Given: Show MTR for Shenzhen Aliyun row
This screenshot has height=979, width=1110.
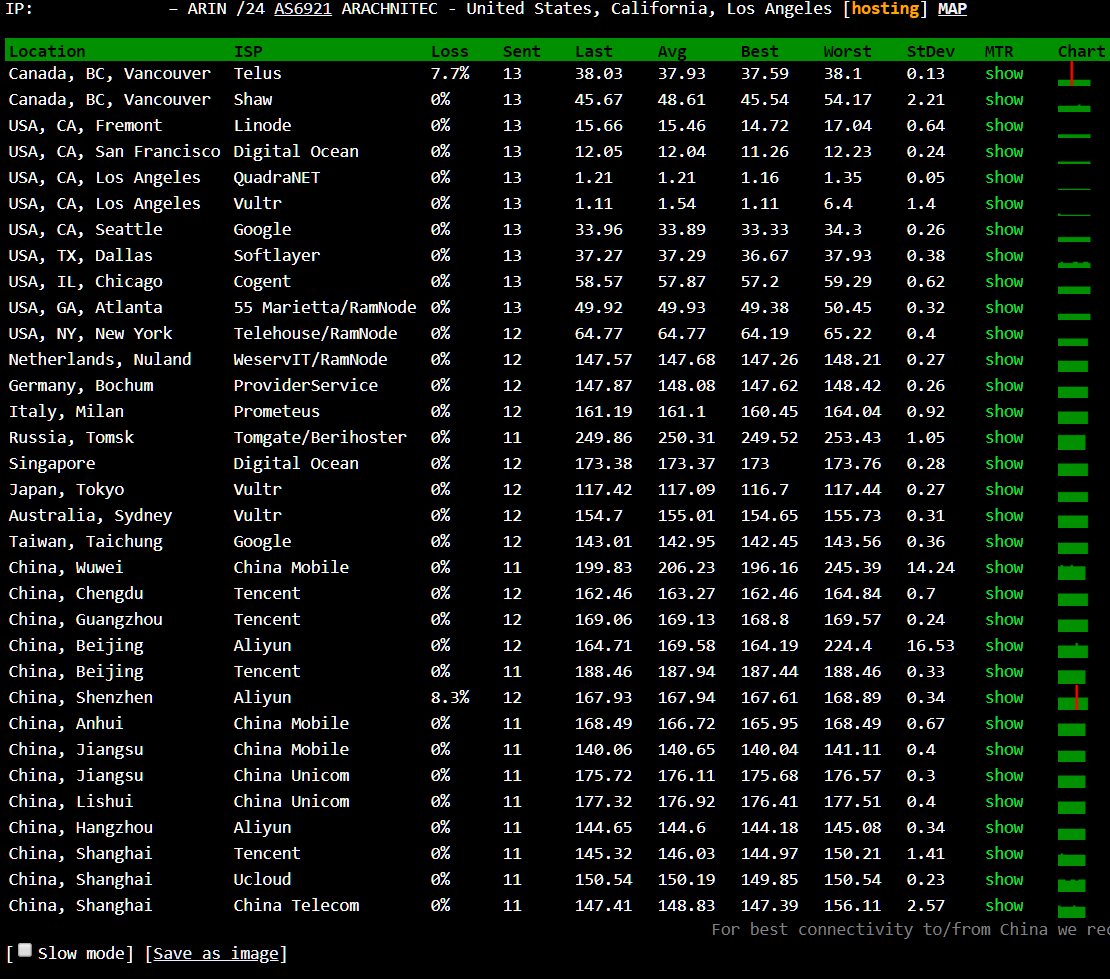Looking at the screenshot, I should (1004, 697).
